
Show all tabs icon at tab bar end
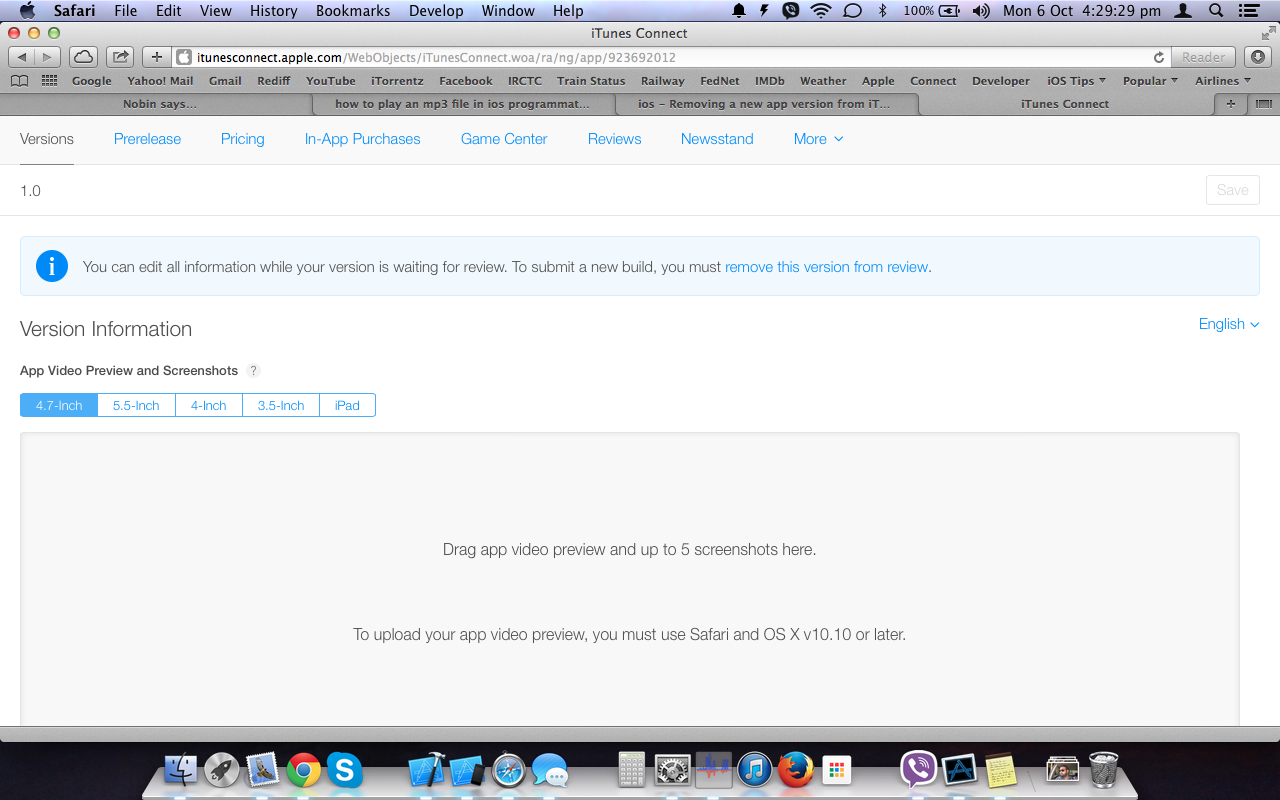coord(1263,103)
